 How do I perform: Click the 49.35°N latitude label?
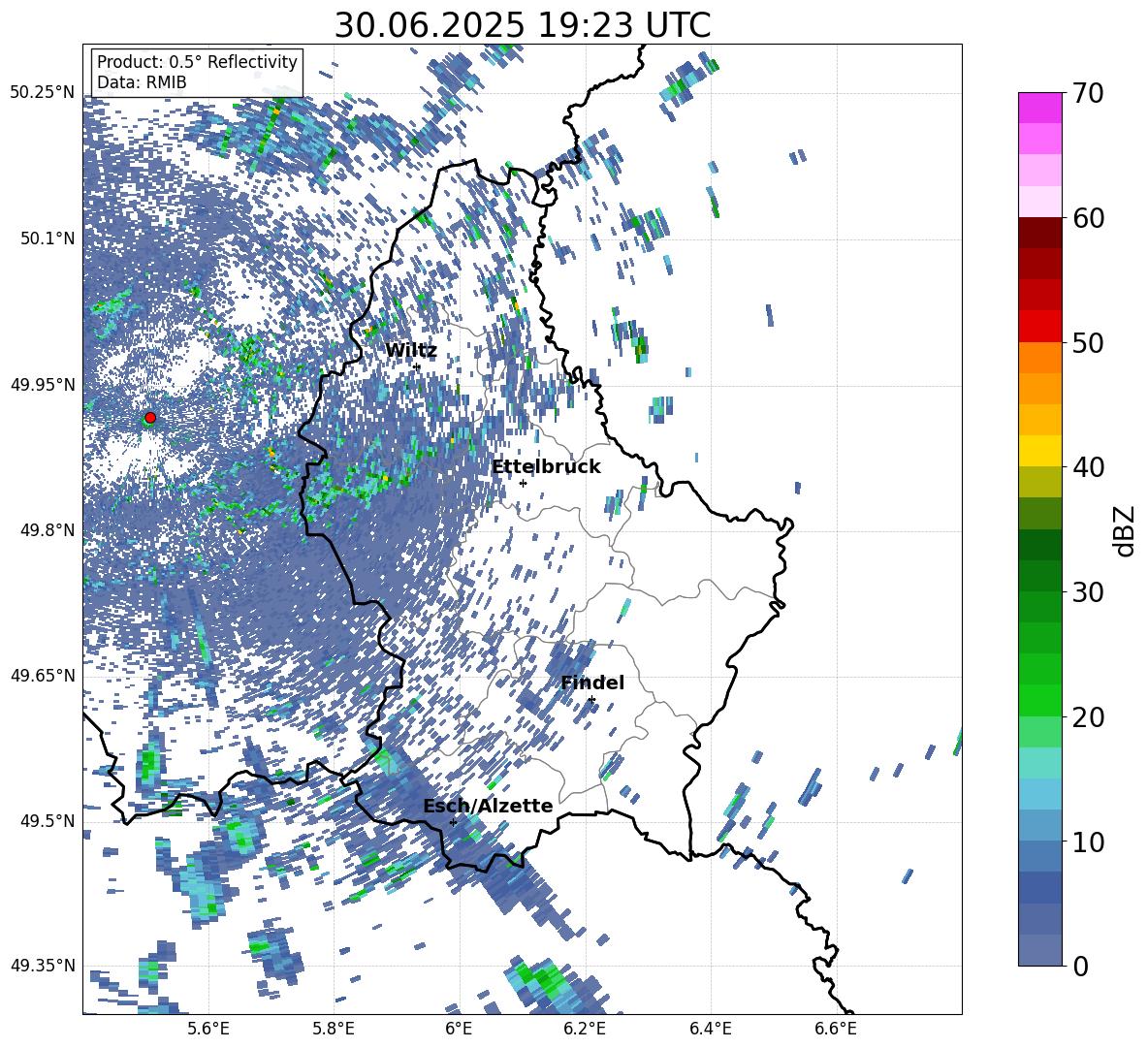43,966
